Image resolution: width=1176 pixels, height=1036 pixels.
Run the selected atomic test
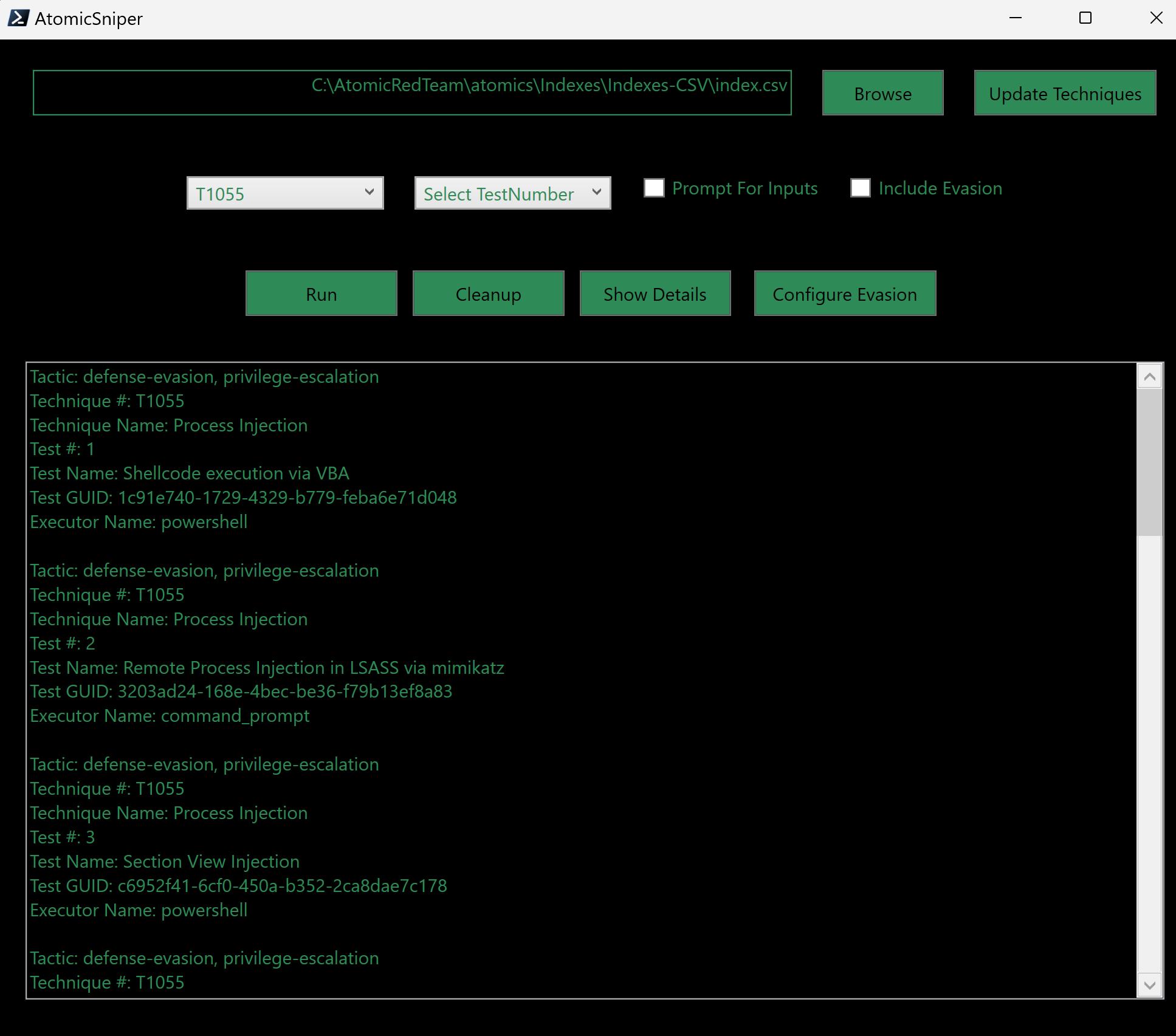coord(321,293)
